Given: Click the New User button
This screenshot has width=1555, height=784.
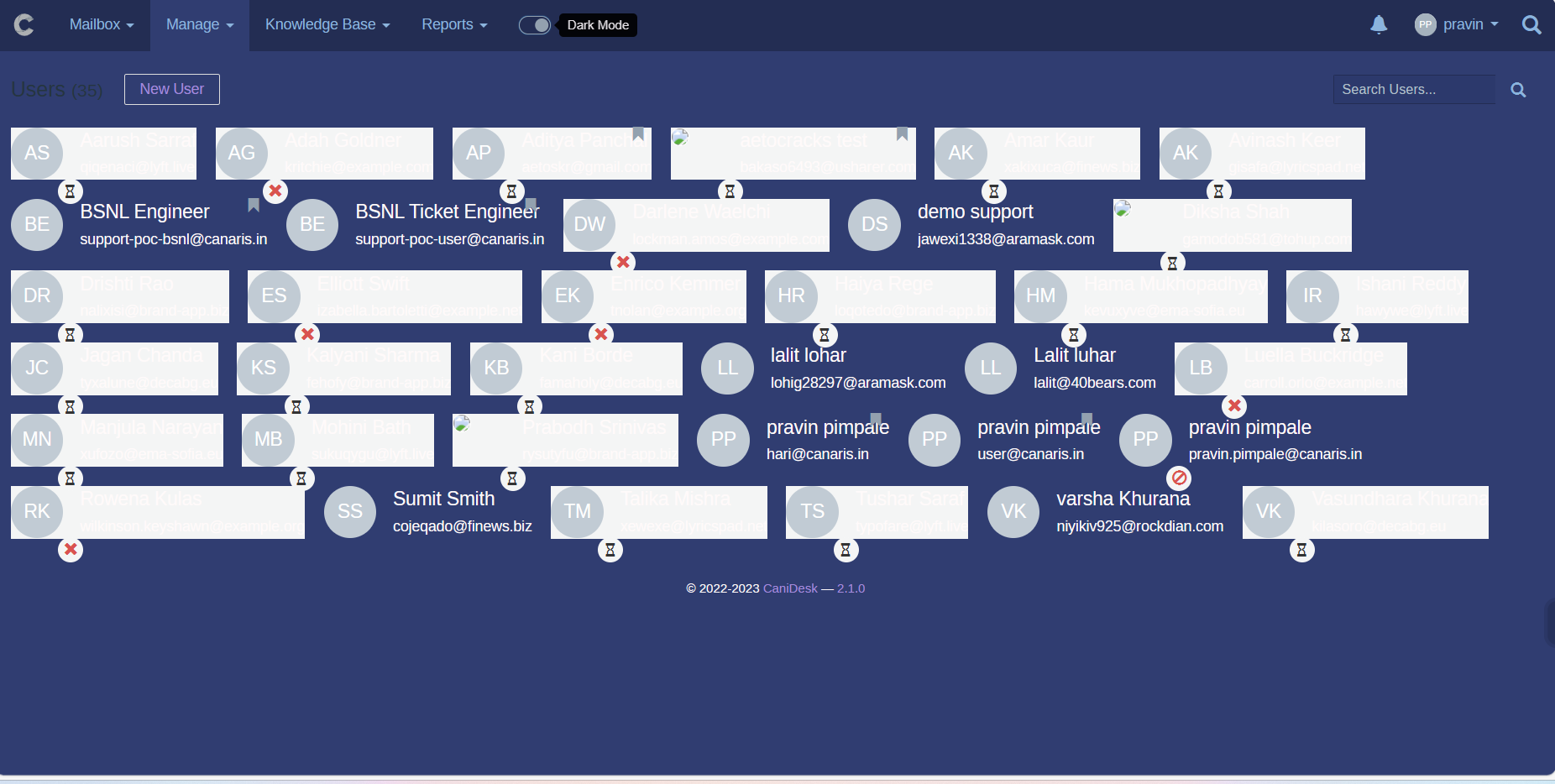Looking at the screenshot, I should [171, 89].
